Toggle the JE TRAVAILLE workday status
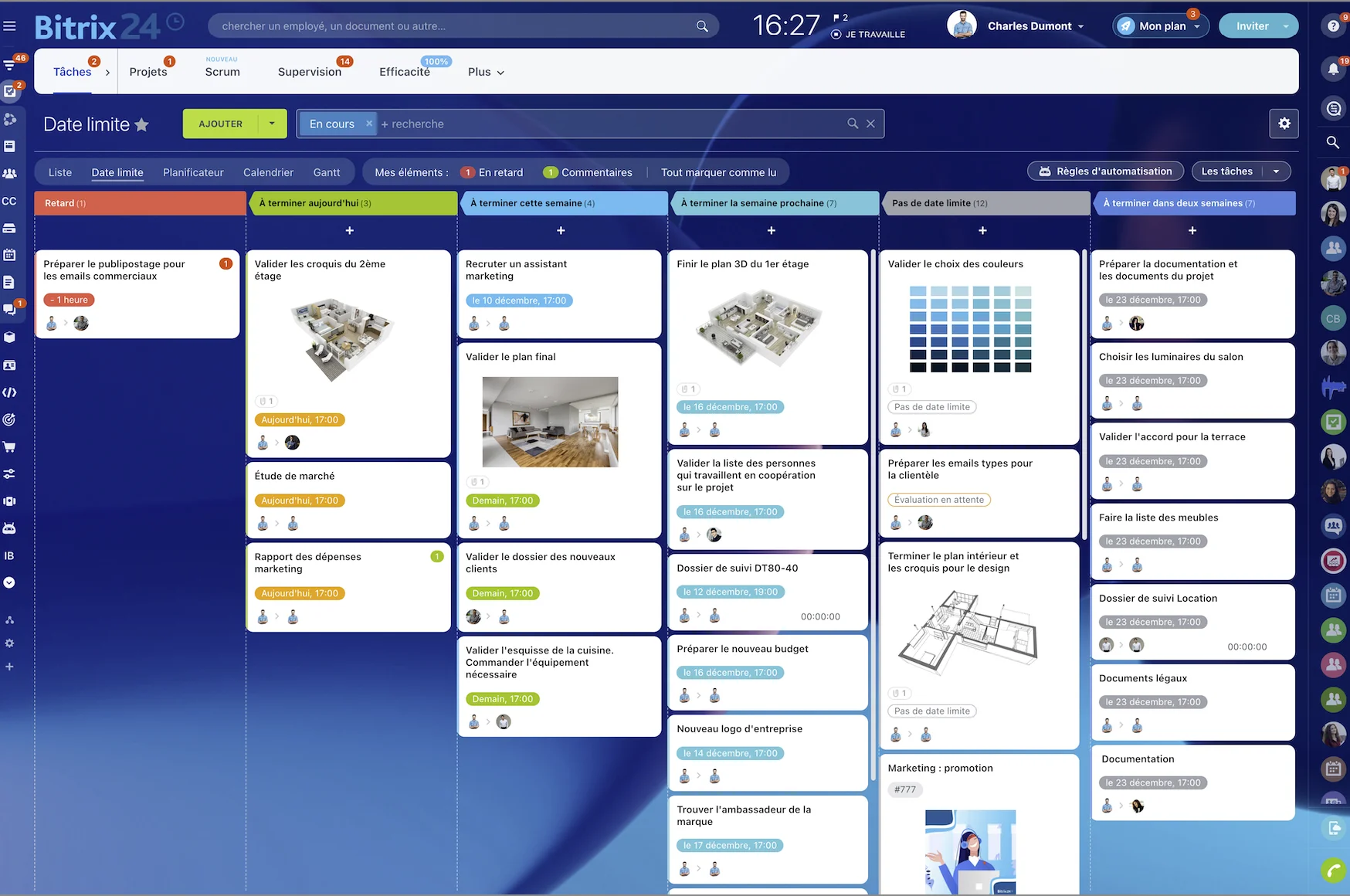The image size is (1350, 896). 868,35
